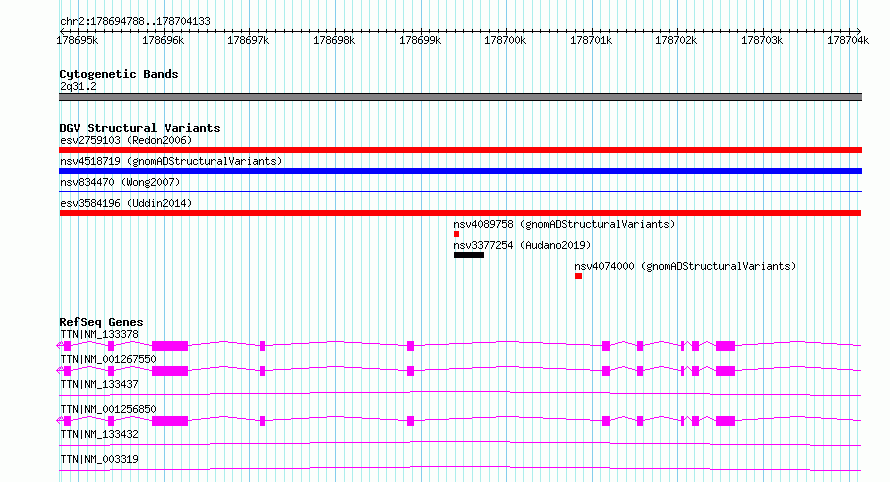Click the widest exon block of TTN|NM_133378
Screen dimensions: 890x482
[170, 346]
